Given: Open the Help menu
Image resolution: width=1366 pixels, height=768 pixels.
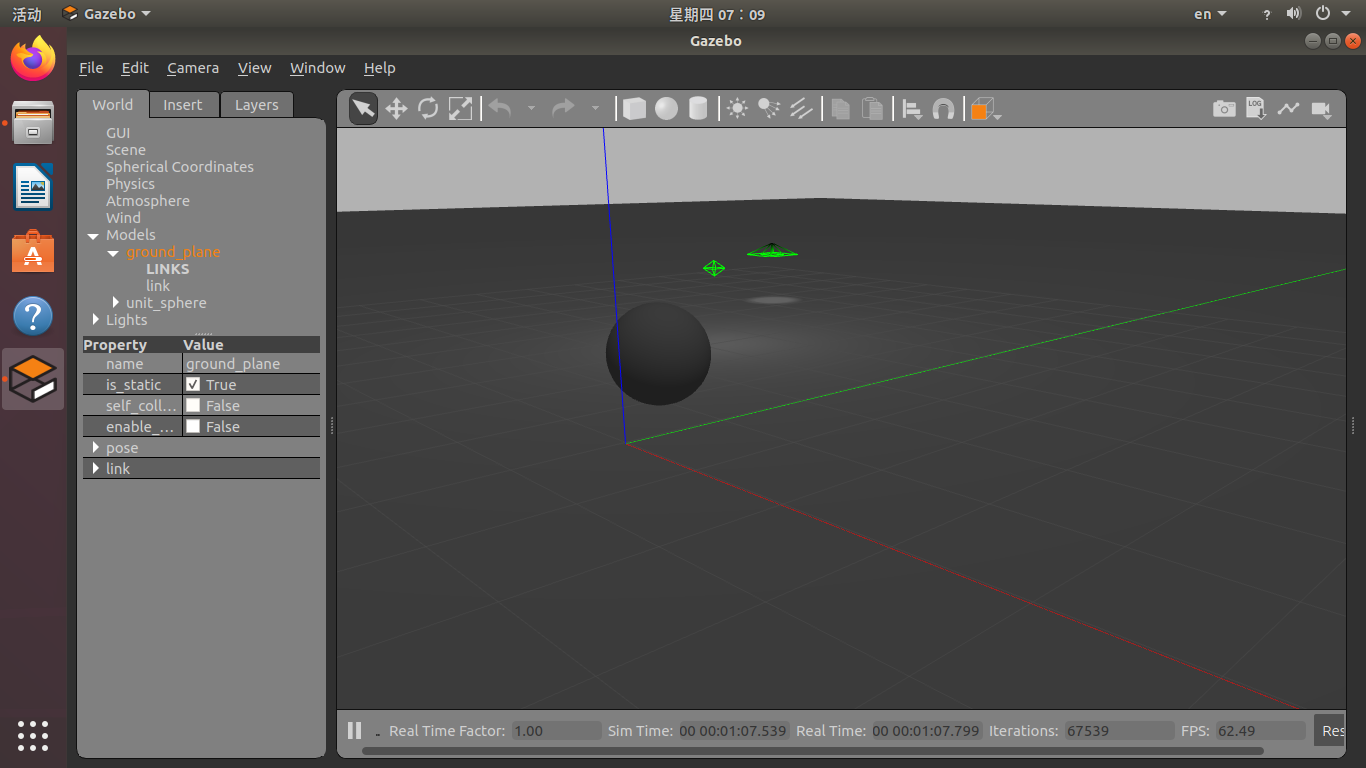Looking at the screenshot, I should (x=380, y=68).
